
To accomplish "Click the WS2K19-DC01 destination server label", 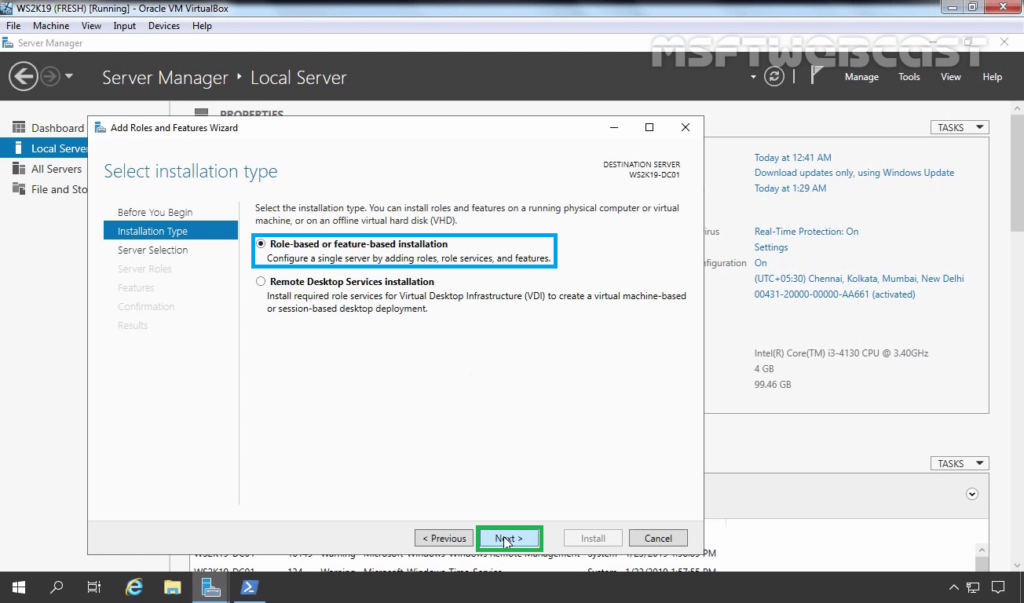I will coord(654,175).
